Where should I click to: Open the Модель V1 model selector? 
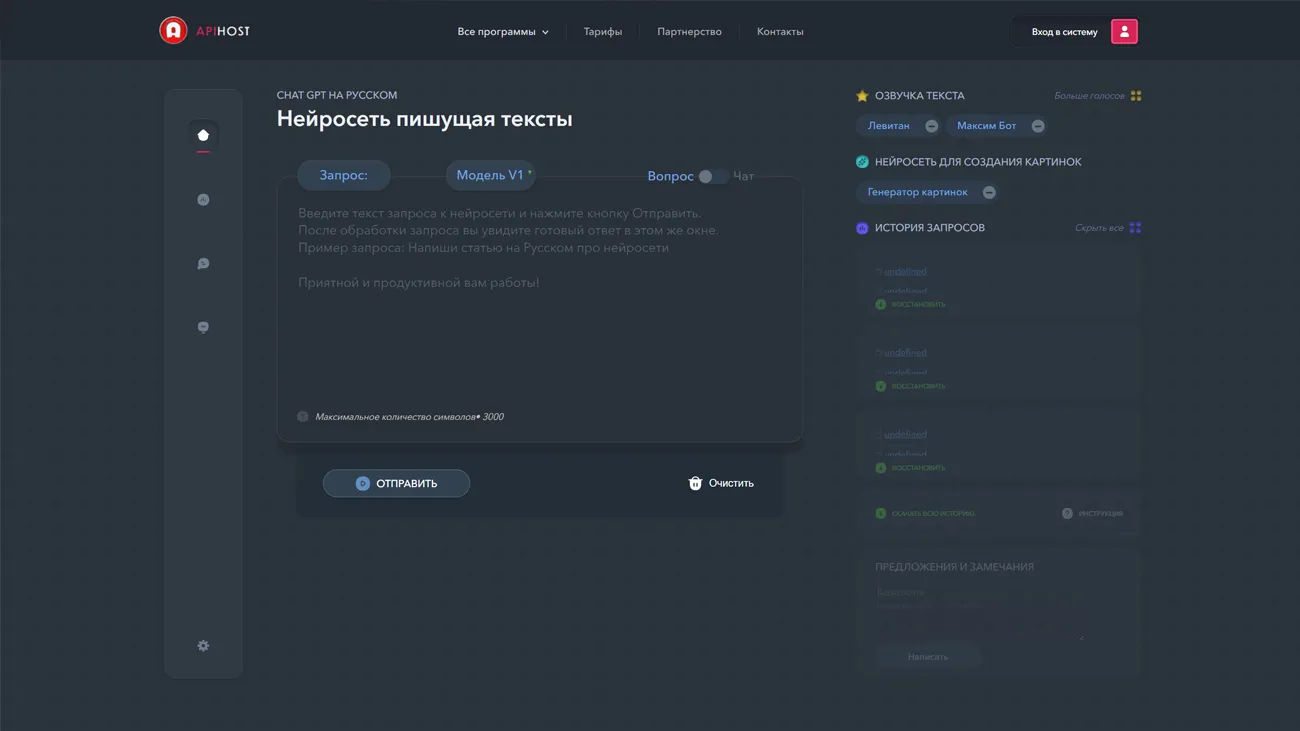(490, 175)
